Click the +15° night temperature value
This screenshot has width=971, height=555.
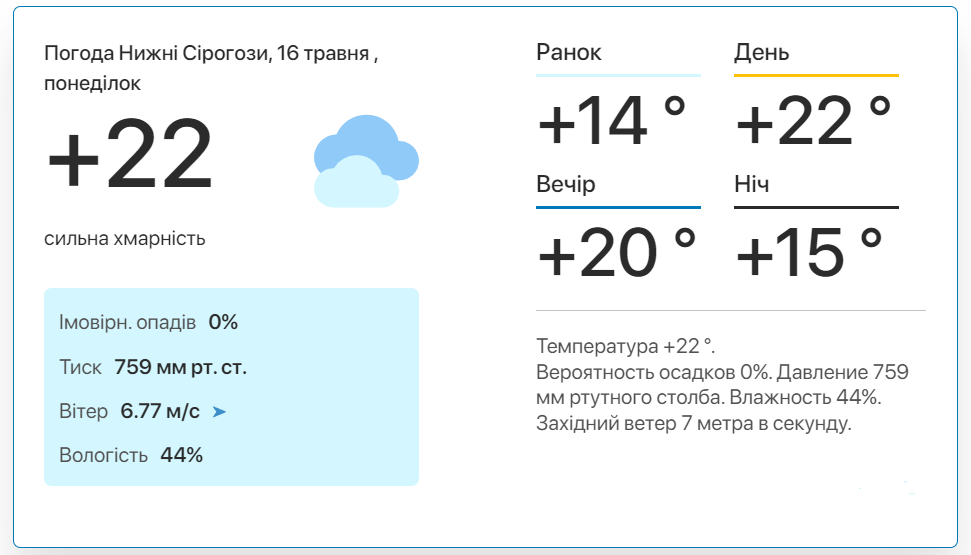click(809, 252)
